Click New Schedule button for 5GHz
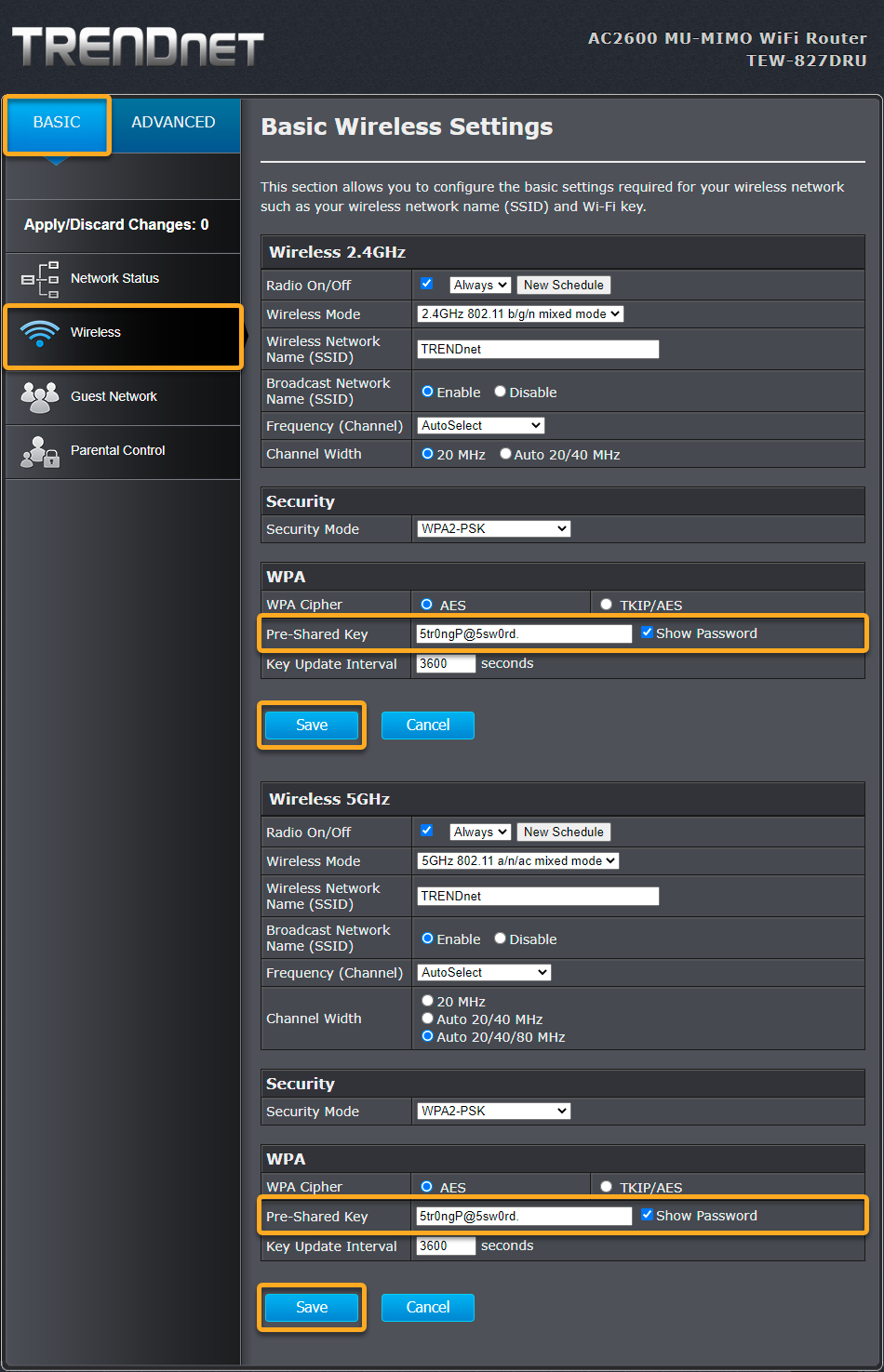The width and height of the screenshot is (884, 1372). [564, 833]
